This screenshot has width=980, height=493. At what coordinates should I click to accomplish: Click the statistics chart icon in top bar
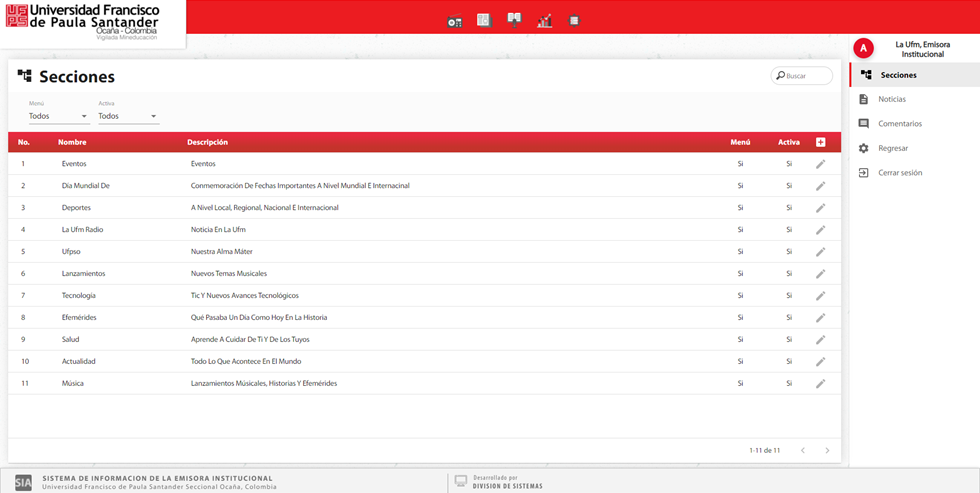545,21
